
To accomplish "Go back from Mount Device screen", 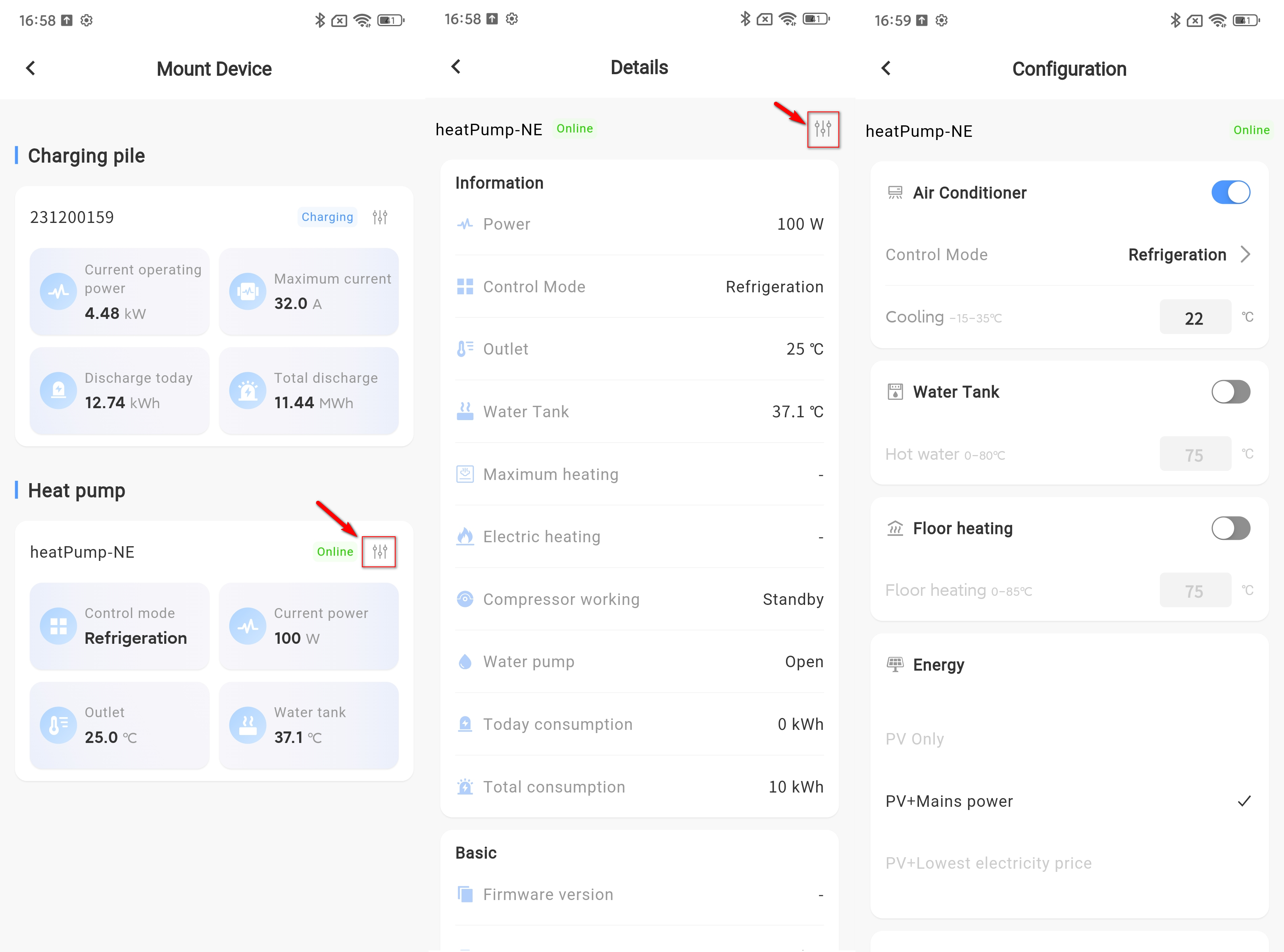I will click(31, 69).
